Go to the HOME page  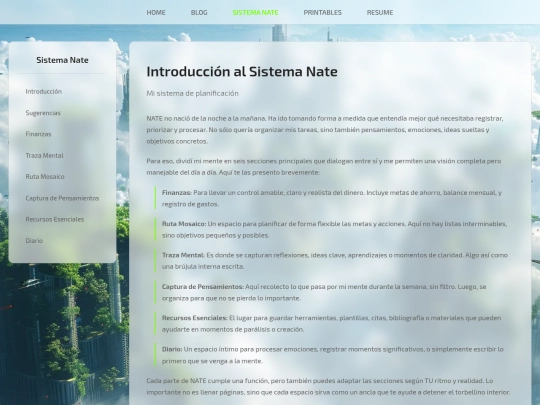[x=156, y=12]
